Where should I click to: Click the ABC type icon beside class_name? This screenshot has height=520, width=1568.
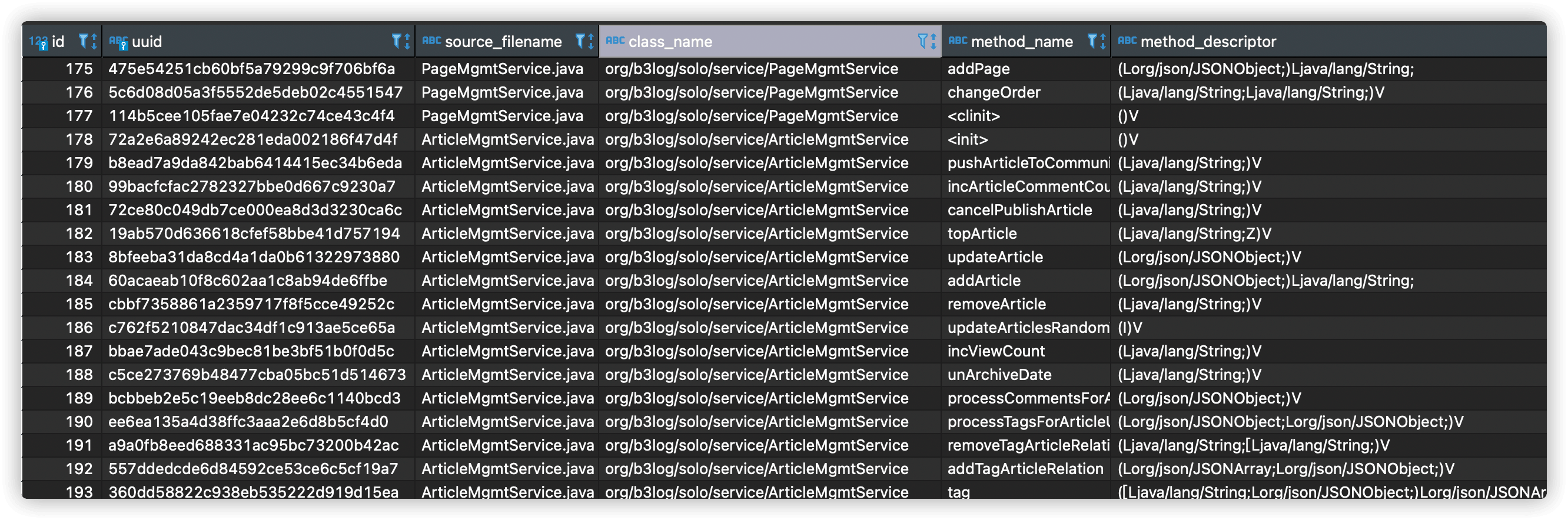click(x=615, y=41)
